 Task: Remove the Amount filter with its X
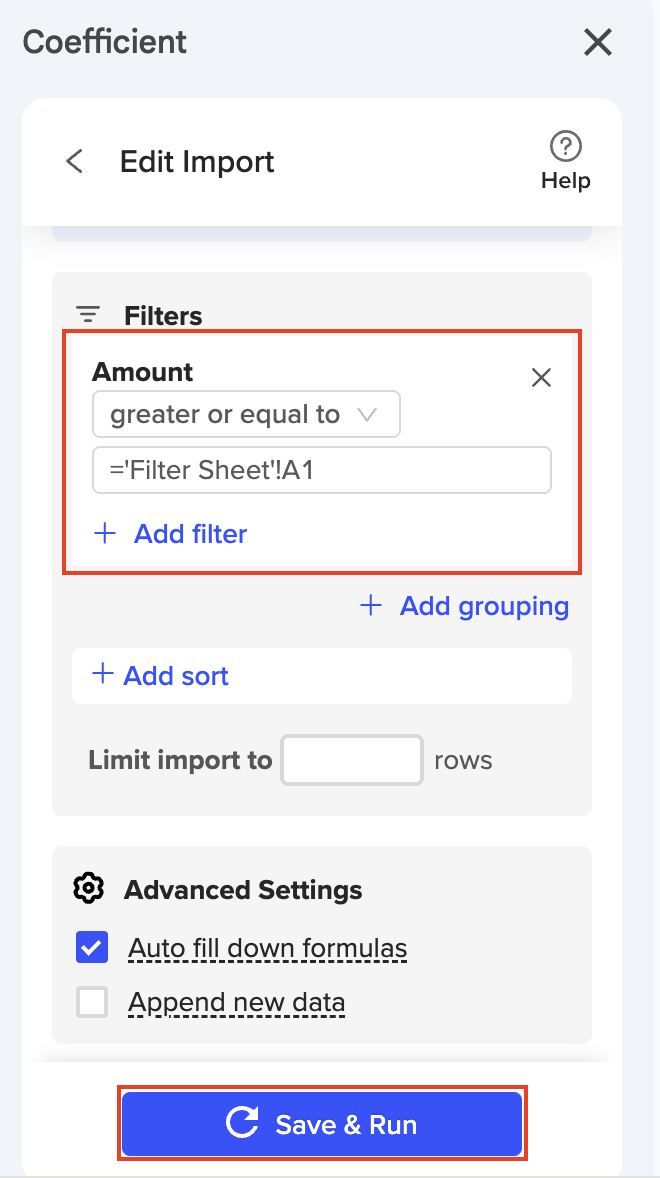541,377
